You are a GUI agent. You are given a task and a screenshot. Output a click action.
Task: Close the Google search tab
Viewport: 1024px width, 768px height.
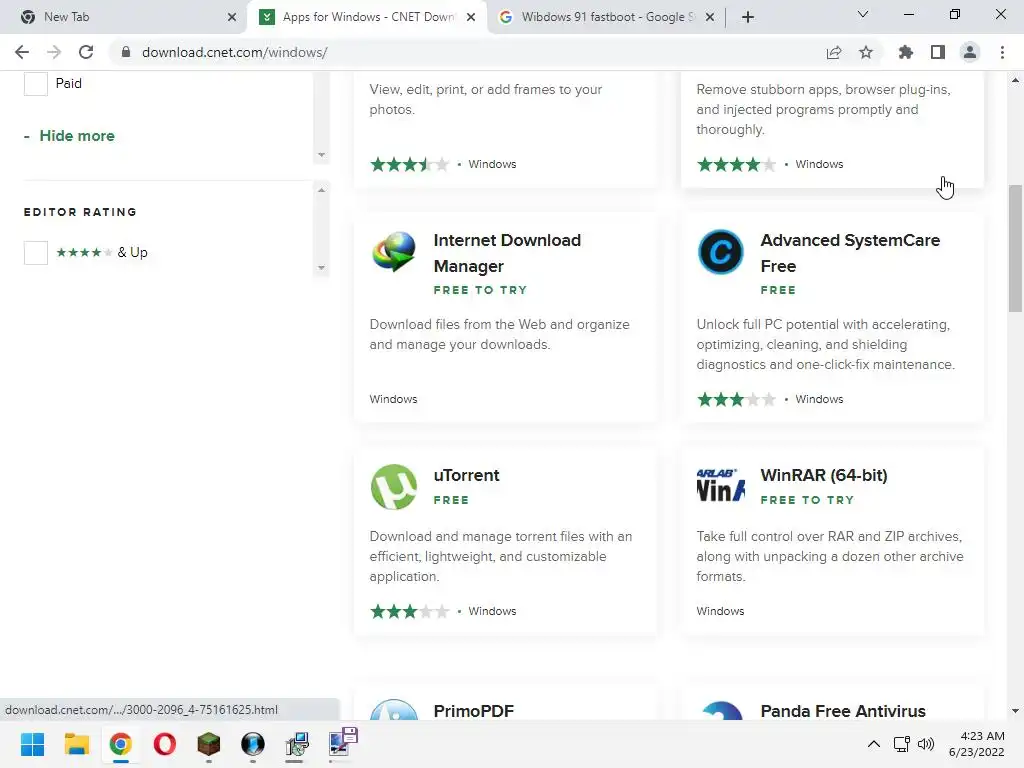click(710, 17)
